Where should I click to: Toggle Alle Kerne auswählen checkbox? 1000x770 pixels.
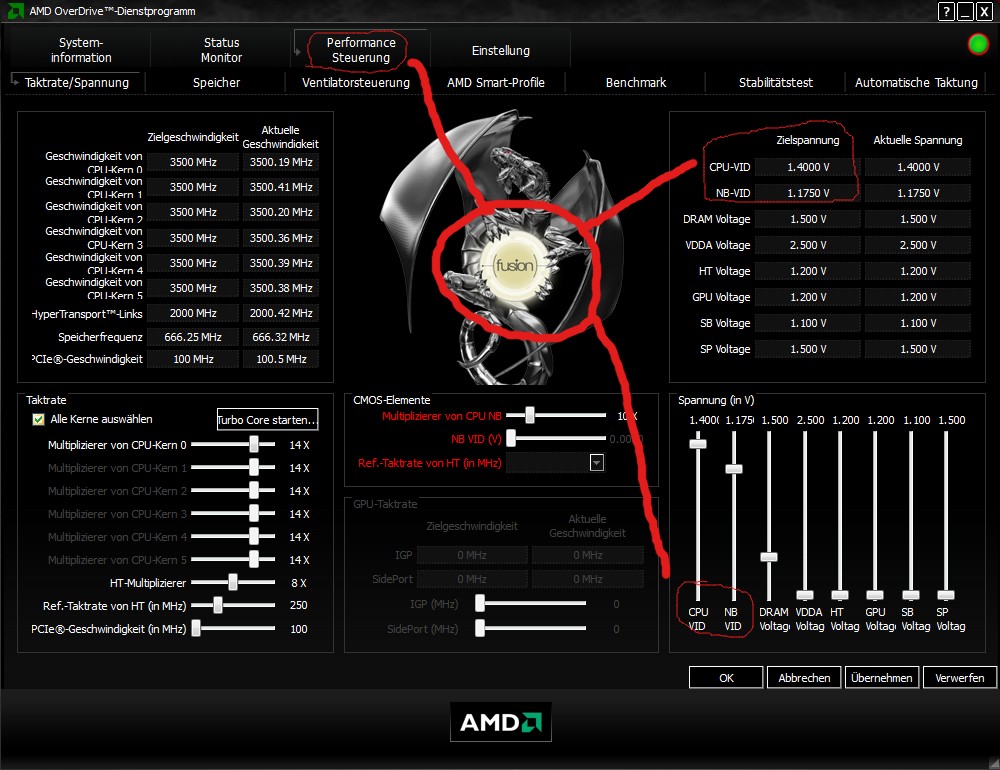[x=38, y=419]
